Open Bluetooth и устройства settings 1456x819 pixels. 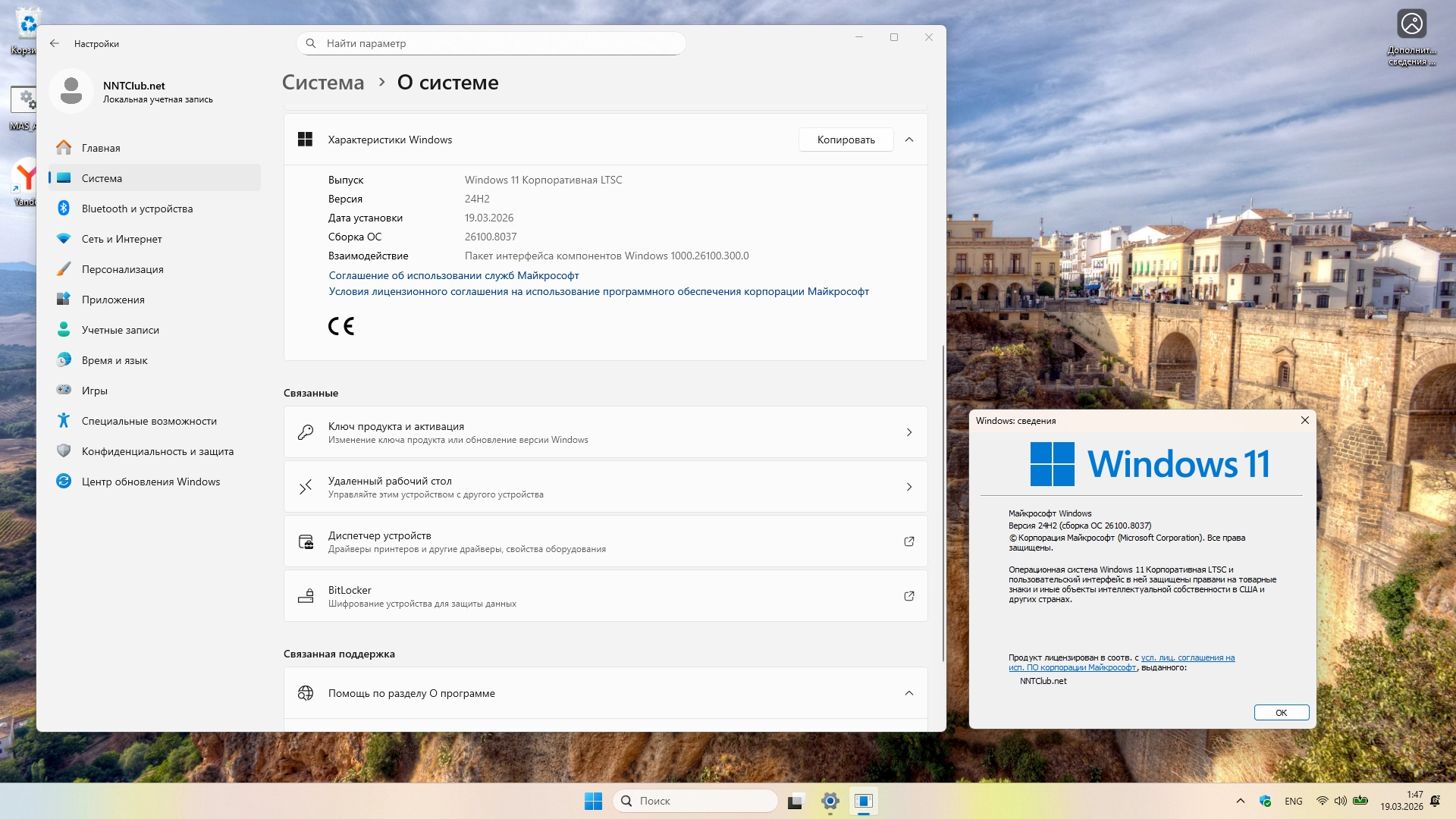136,209
